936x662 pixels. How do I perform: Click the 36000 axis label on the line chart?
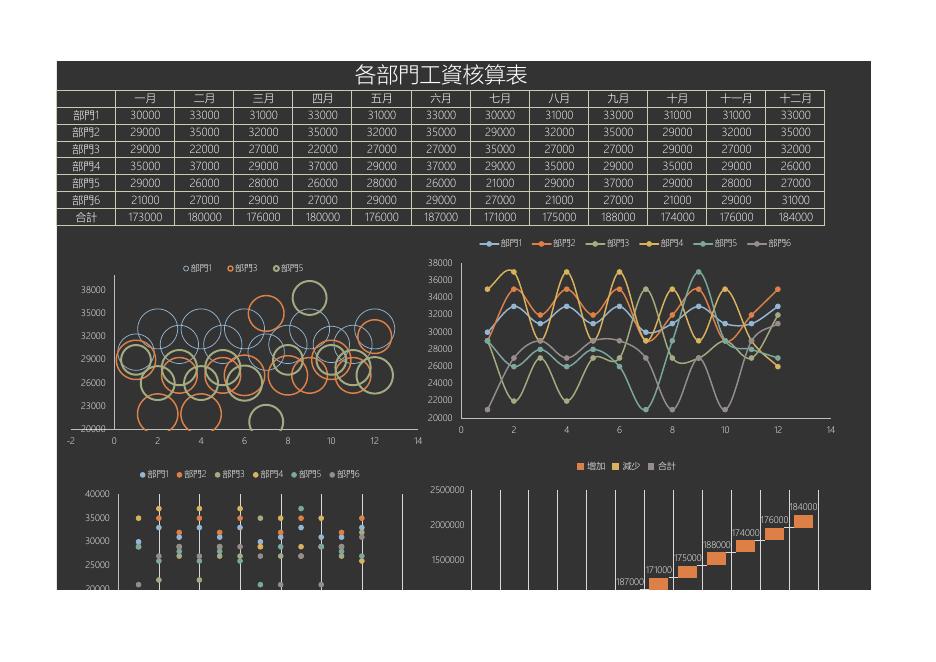(440, 280)
